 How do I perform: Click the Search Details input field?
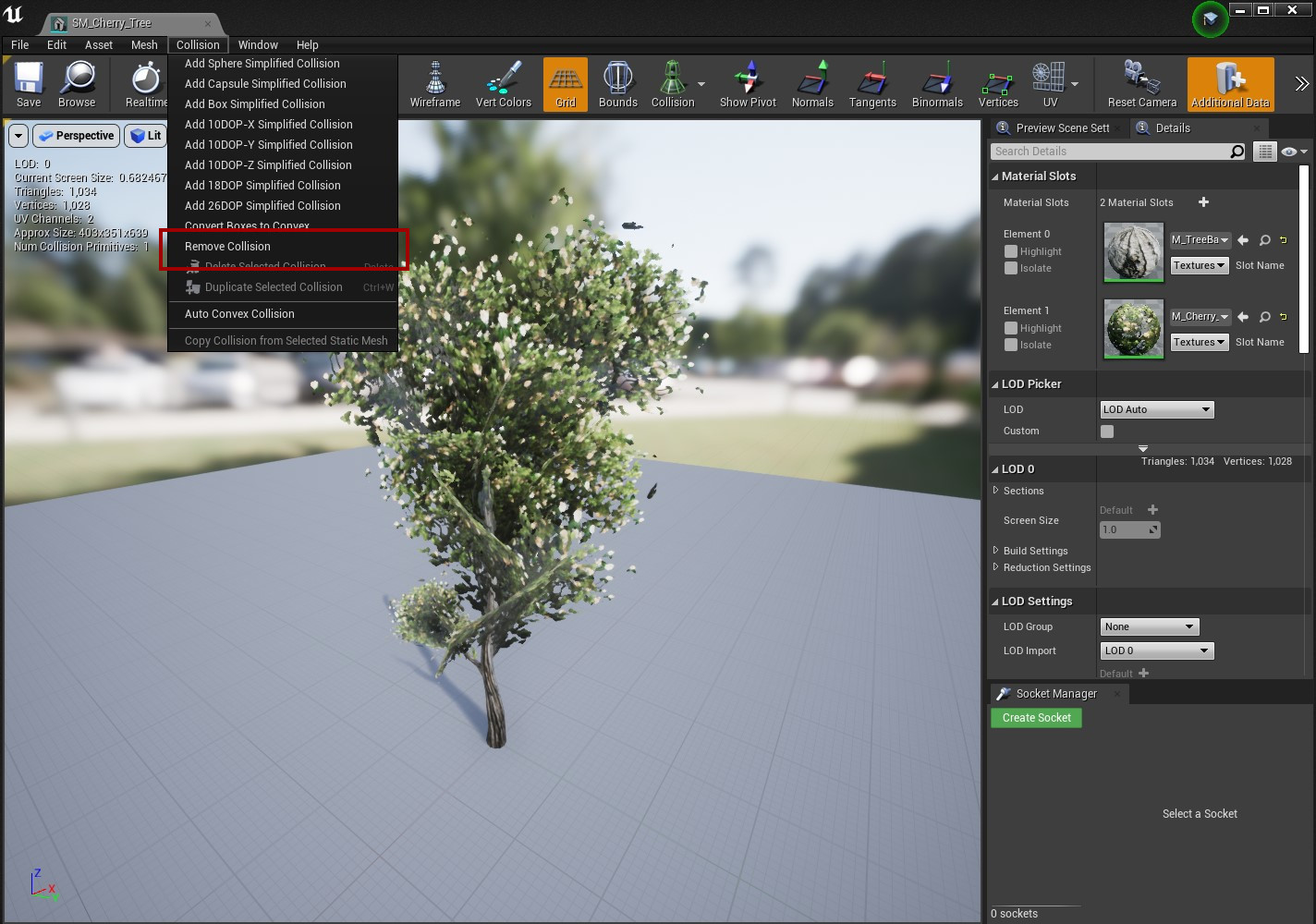(x=1109, y=151)
